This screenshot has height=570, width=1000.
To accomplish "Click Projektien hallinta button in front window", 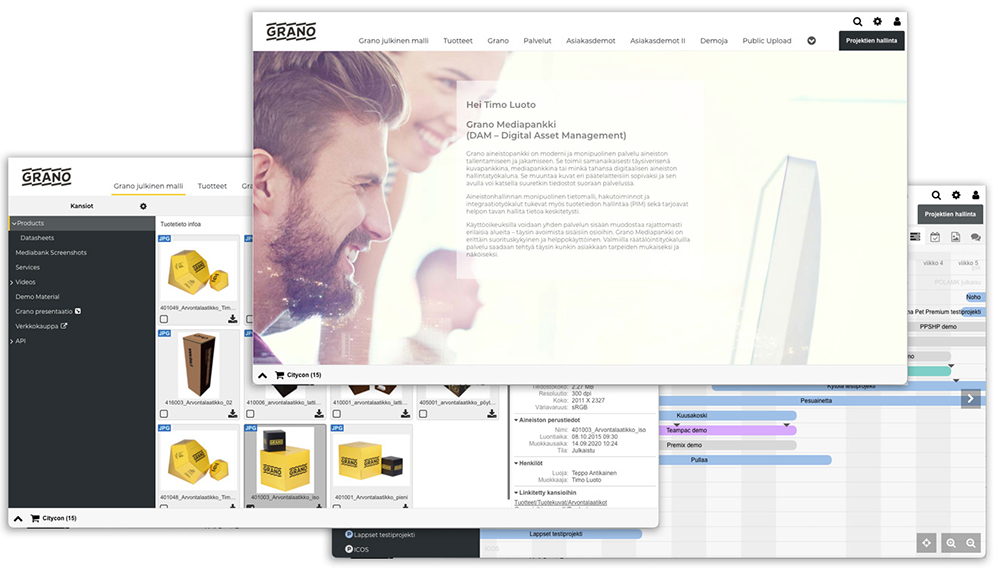I will point(871,41).
